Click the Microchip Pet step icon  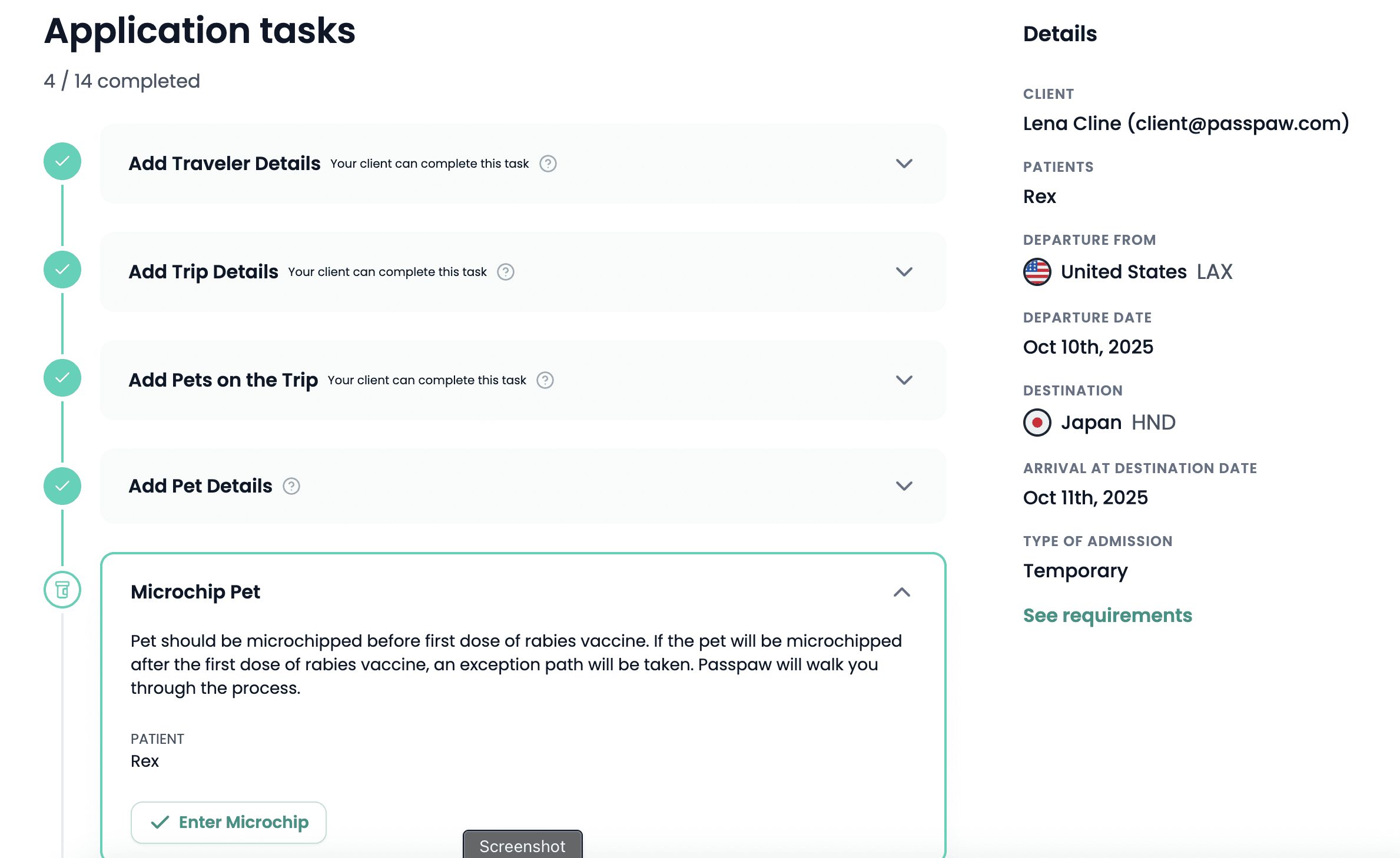(62, 590)
